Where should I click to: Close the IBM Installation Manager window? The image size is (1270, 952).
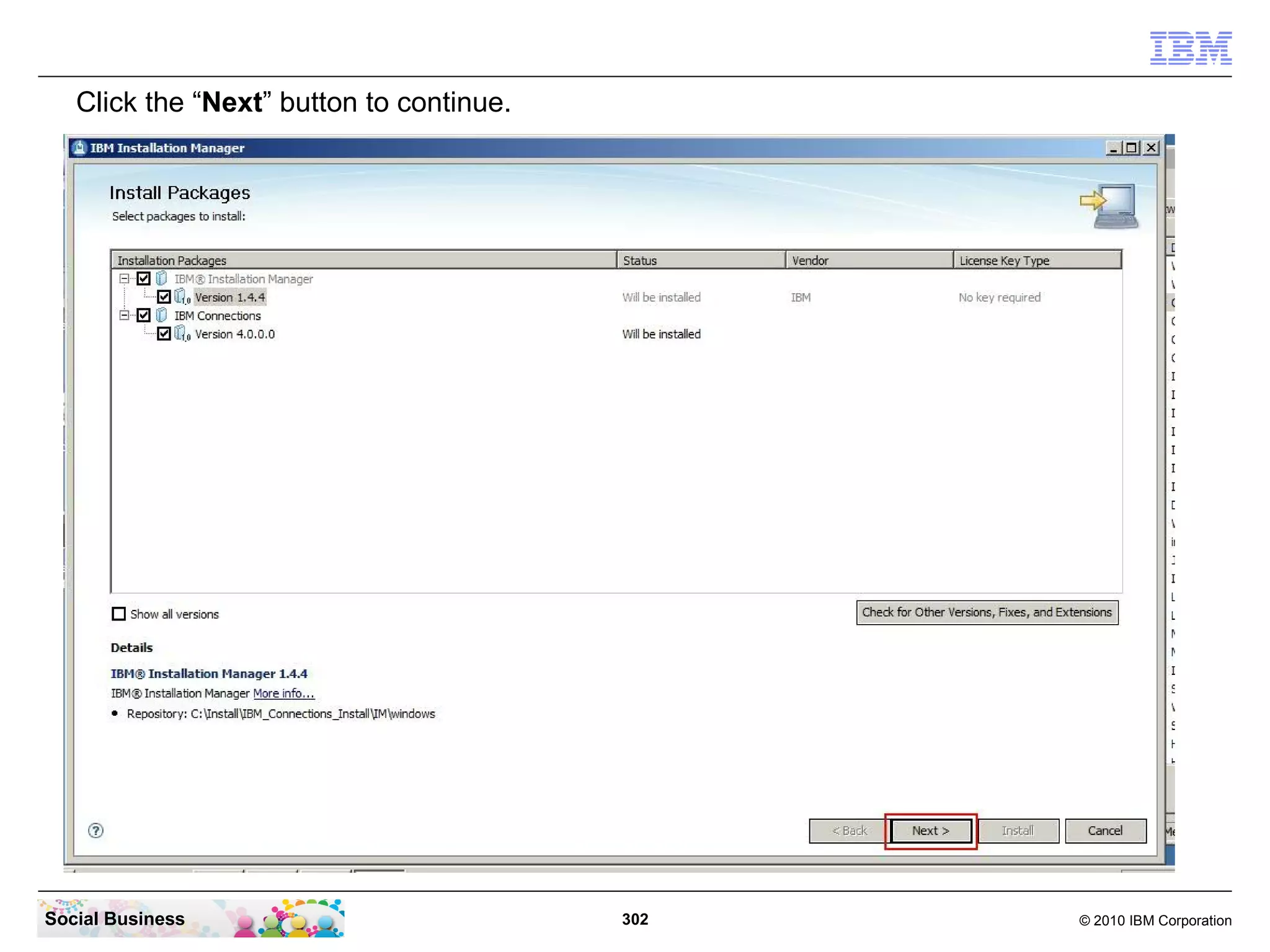(x=1151, y=148)
